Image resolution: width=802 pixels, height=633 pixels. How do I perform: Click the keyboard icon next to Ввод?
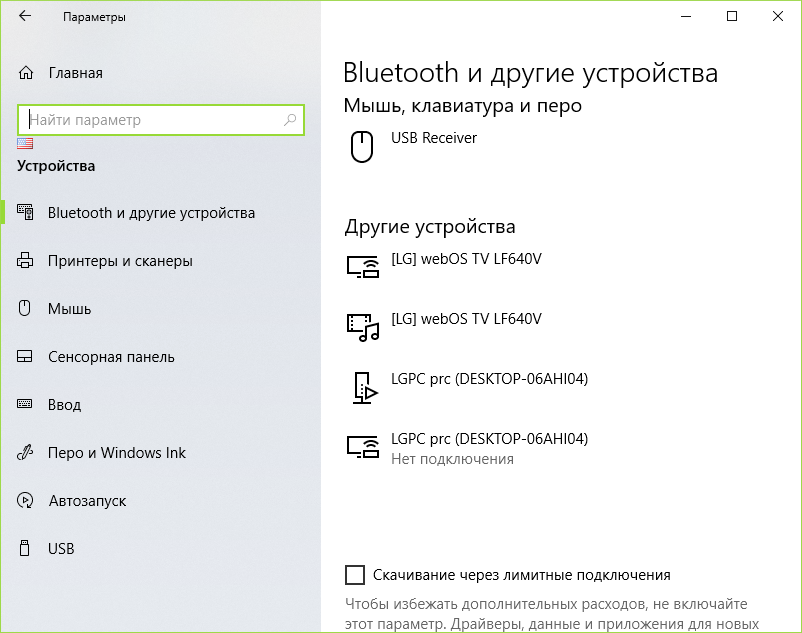coord(25,404)
